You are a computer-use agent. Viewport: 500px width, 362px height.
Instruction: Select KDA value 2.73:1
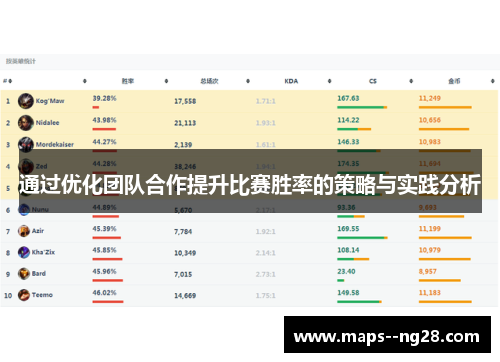click(x=266, y=274)
